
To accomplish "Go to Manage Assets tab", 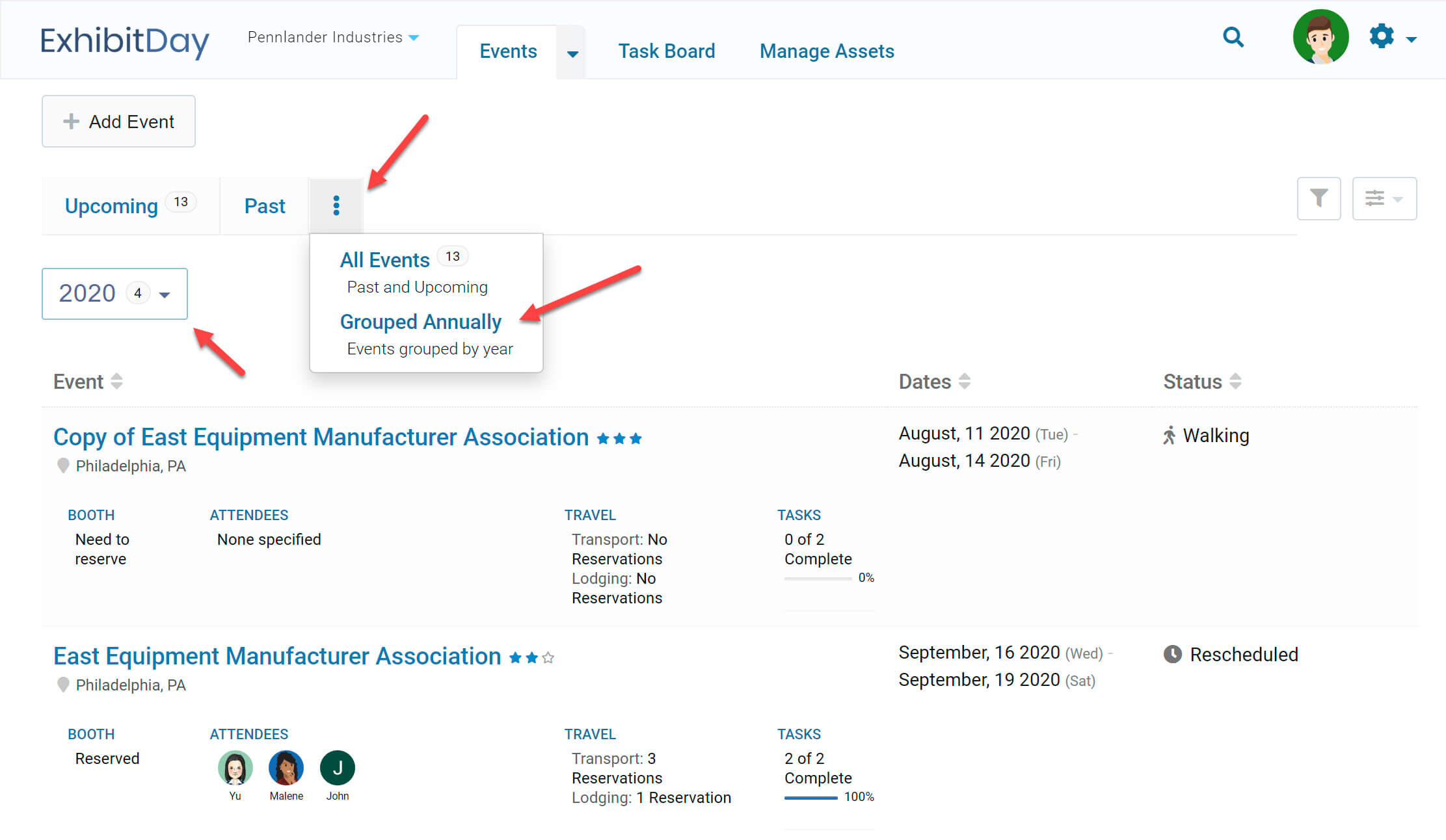I will click(x=827, y=51).
